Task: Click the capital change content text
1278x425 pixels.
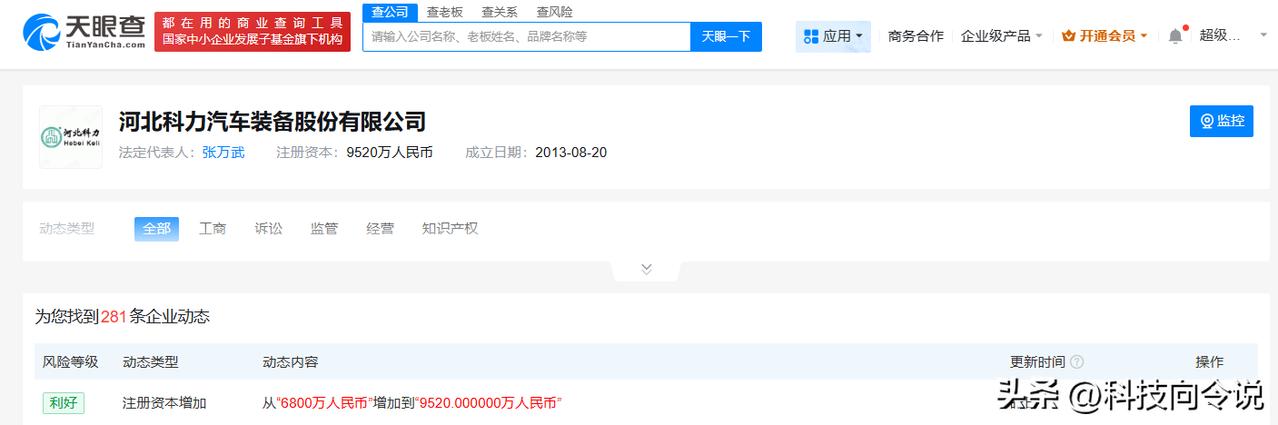Action: click(412, 403)
